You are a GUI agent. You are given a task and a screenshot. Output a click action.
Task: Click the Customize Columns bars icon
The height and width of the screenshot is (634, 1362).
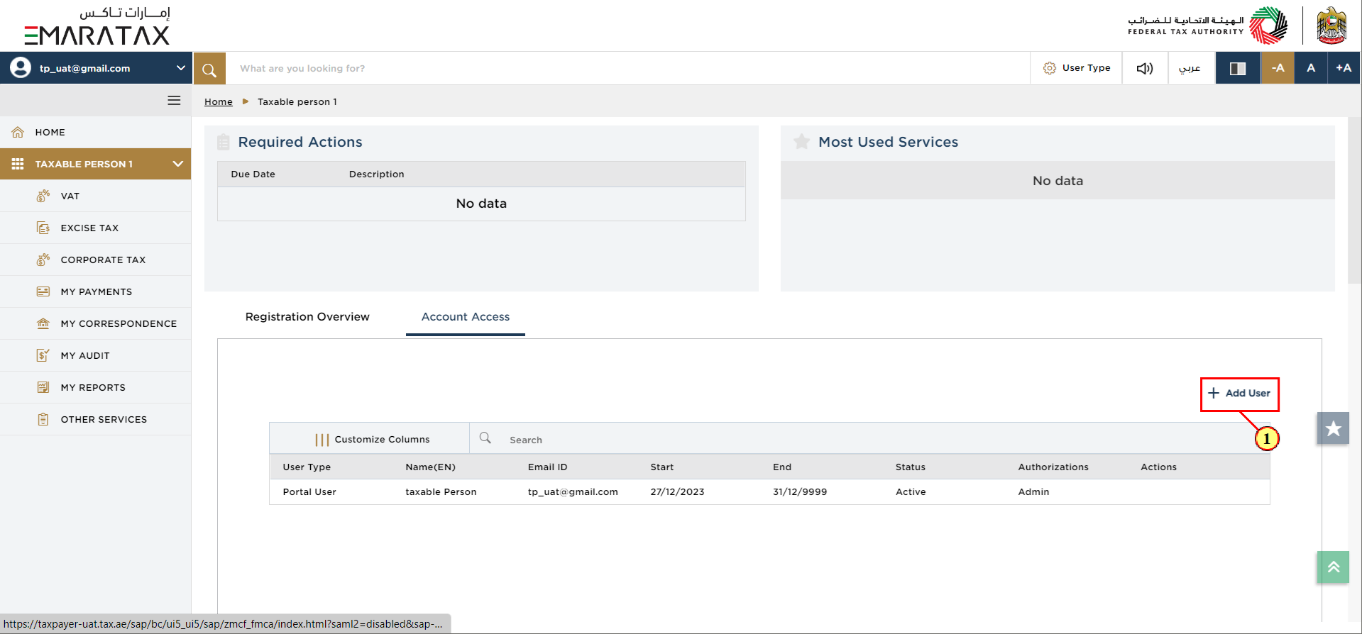(322, 439)
